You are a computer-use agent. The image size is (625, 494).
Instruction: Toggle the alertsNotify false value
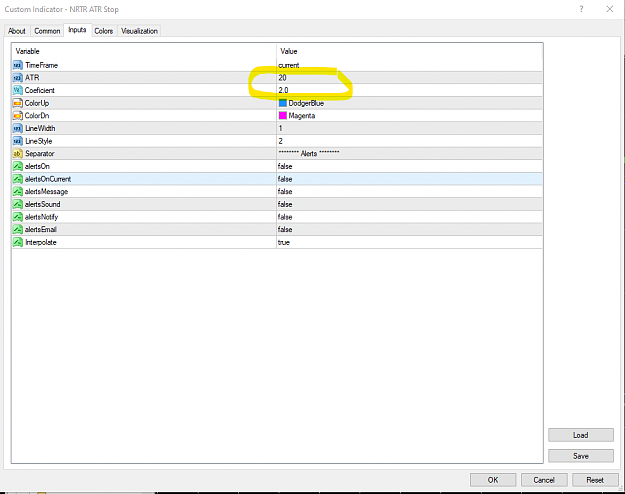[x=285, y=217]
